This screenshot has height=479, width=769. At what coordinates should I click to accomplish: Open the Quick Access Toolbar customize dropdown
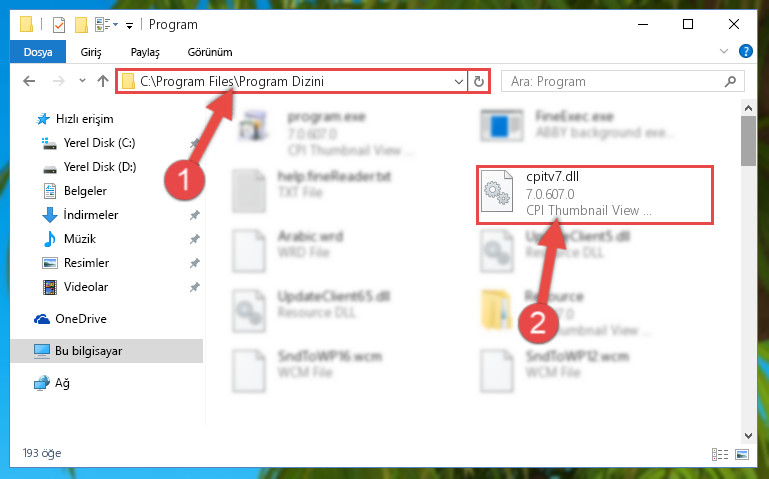coord(129,25)
